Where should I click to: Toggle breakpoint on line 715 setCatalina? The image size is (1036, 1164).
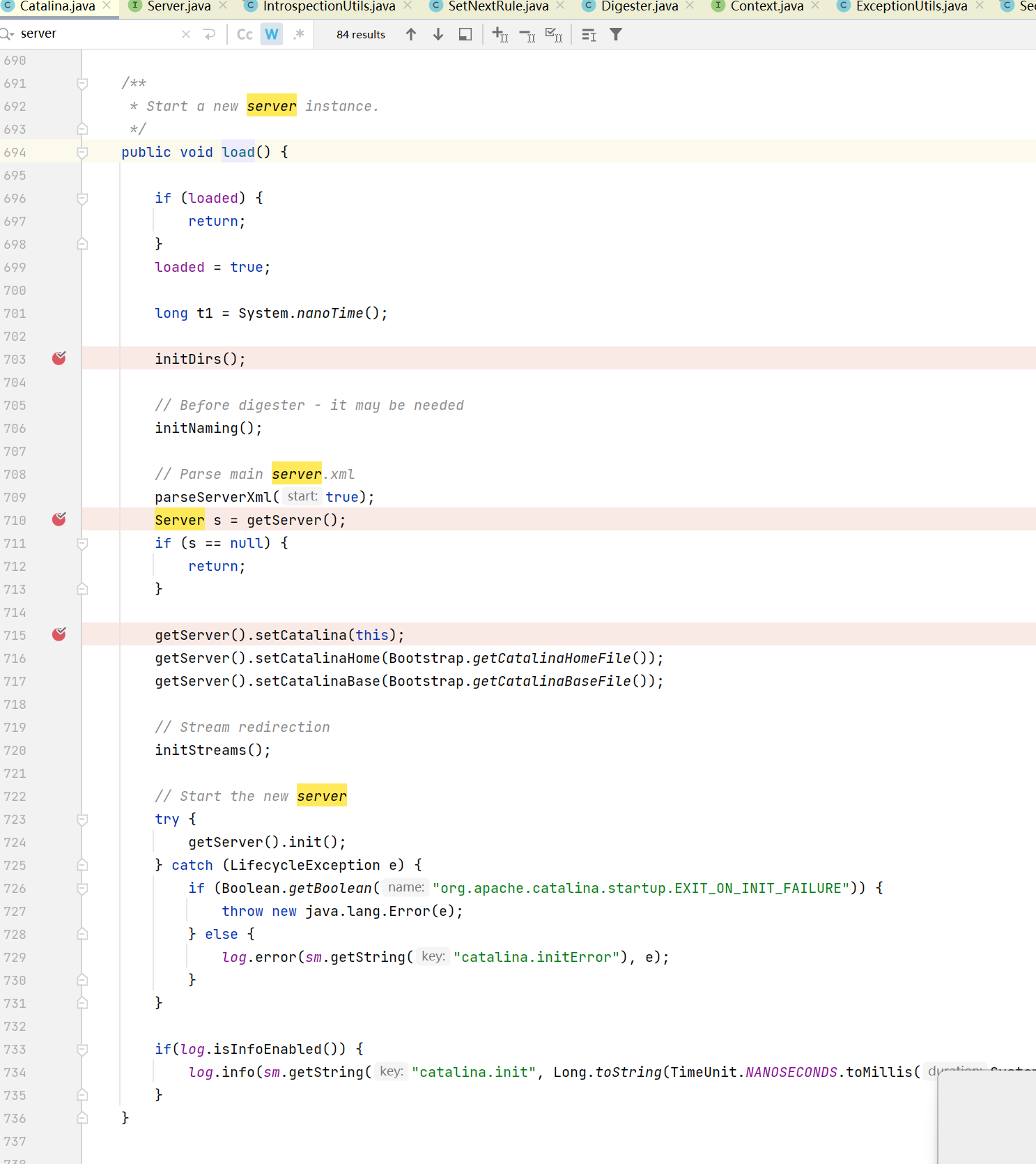tap(59, 634)
